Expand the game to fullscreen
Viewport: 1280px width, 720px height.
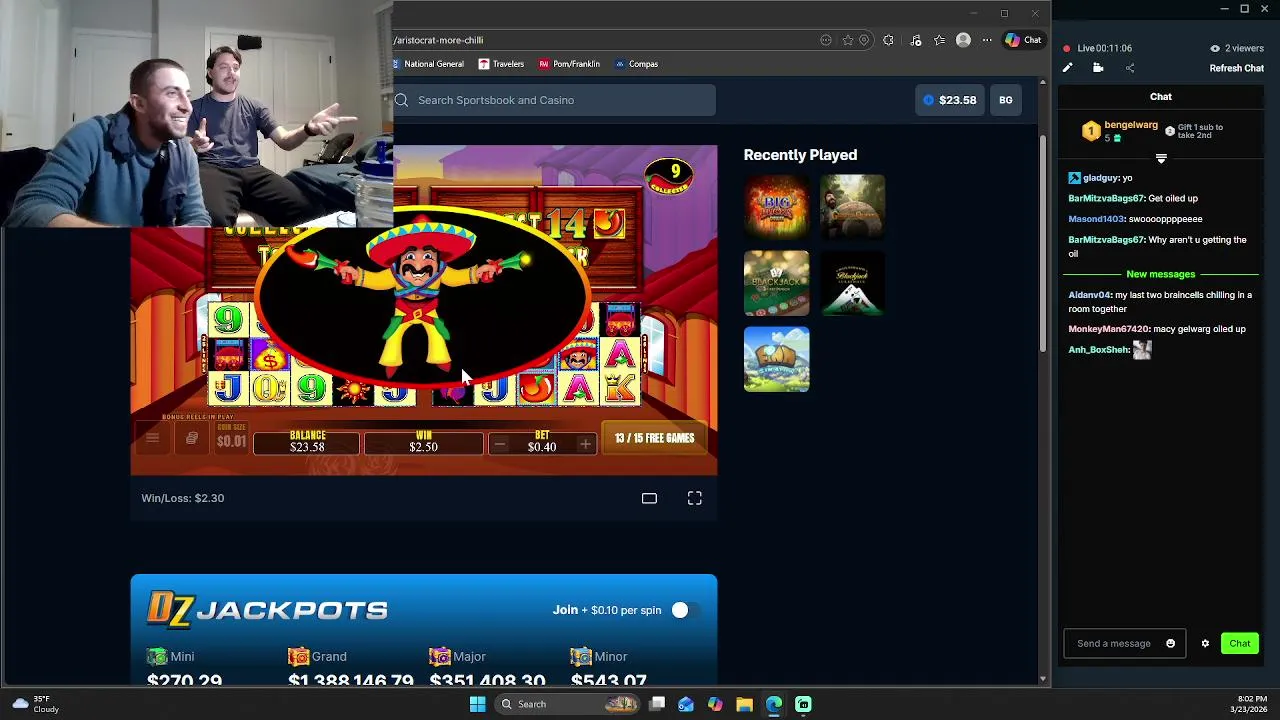coord(695,498)
